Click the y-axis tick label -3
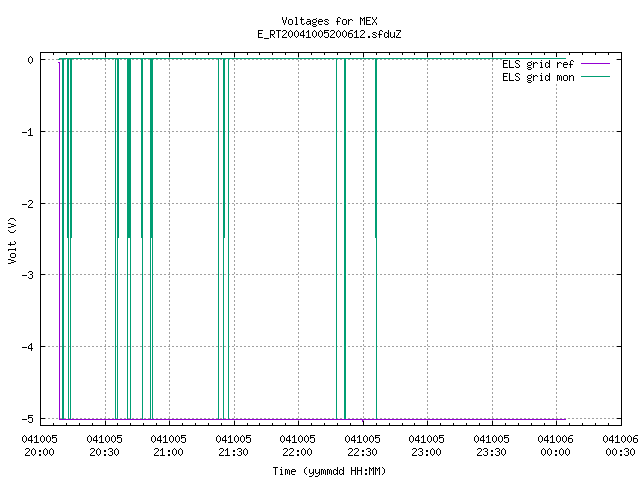This screenshot has height=480, width=640. pos(27,275)
